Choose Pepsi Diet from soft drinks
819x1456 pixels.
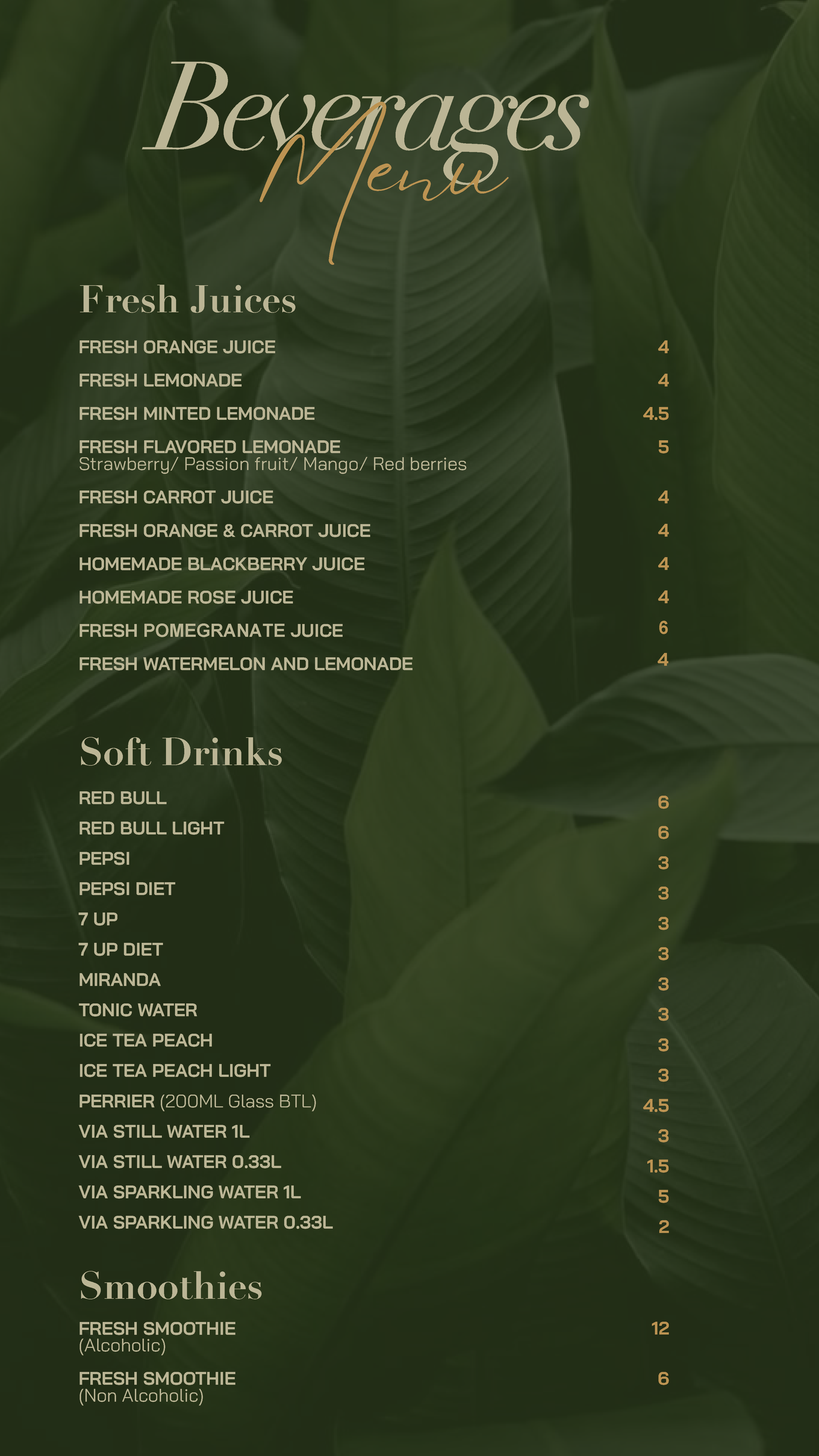(x=127, y=889)
